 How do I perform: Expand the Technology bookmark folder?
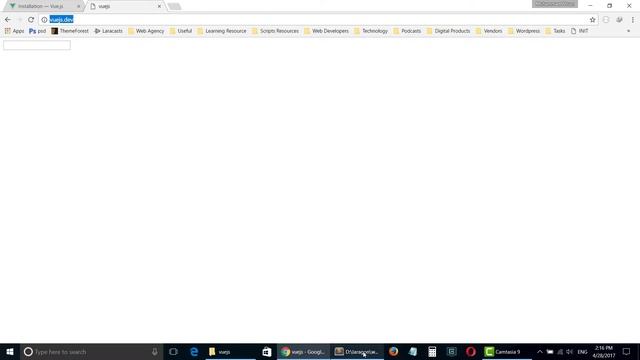[371, 31]
